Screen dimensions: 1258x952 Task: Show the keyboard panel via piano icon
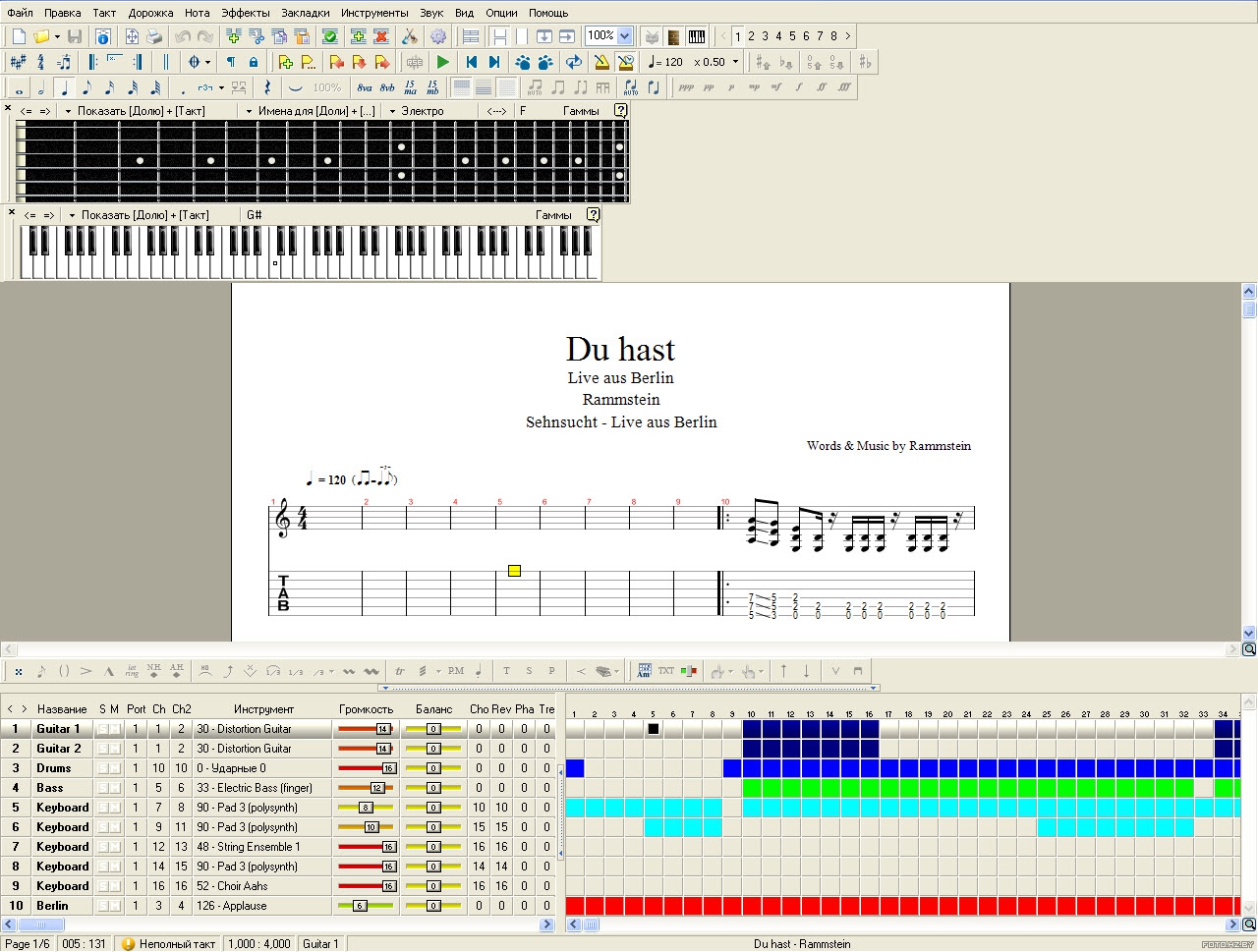[x=697, y=37]
